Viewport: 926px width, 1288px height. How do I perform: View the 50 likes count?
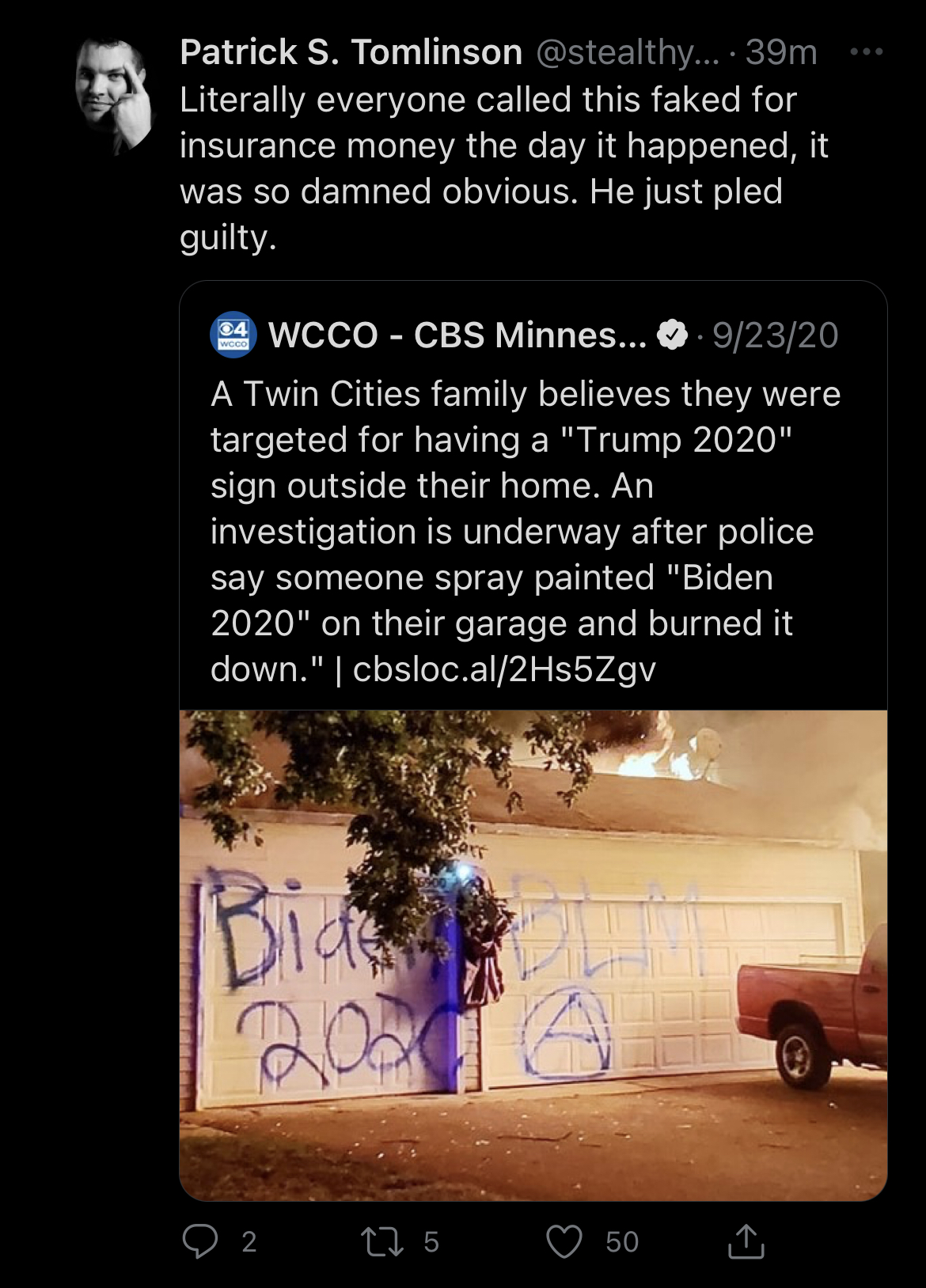tap(622, 1241)
